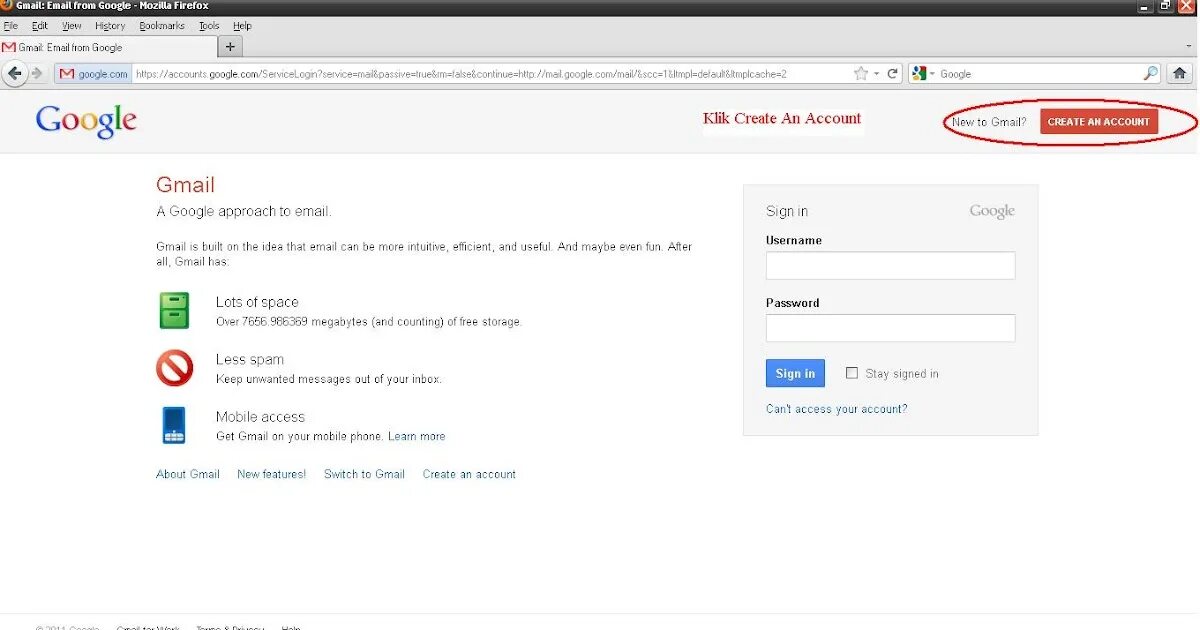The width and height of the screenshot is (1200, 630).
Task: Click the magnifier search icon in search bar
Action: click(x=1150, y=73)
